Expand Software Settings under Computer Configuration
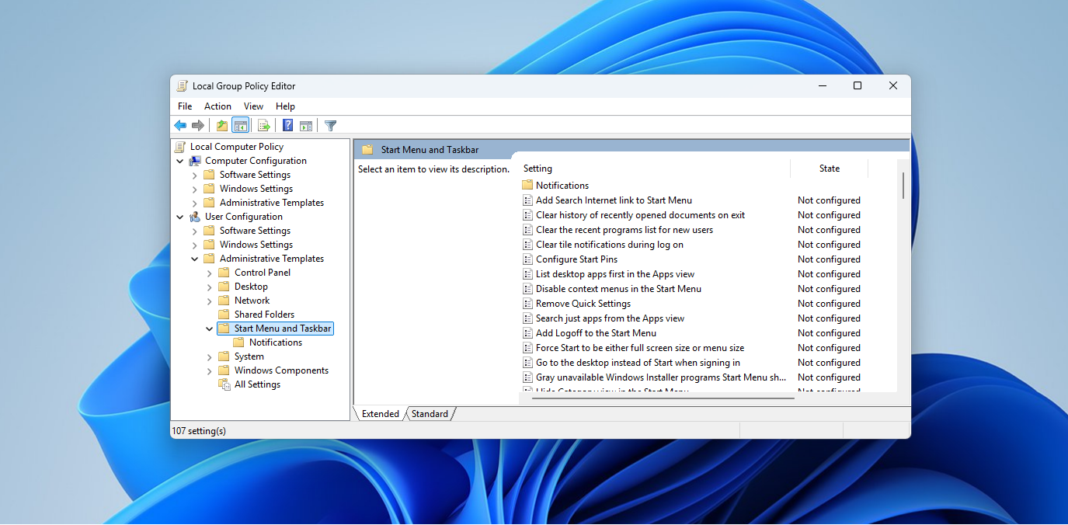The width and height of the screenshot is (1068, 525). click(x=195, y=175)
